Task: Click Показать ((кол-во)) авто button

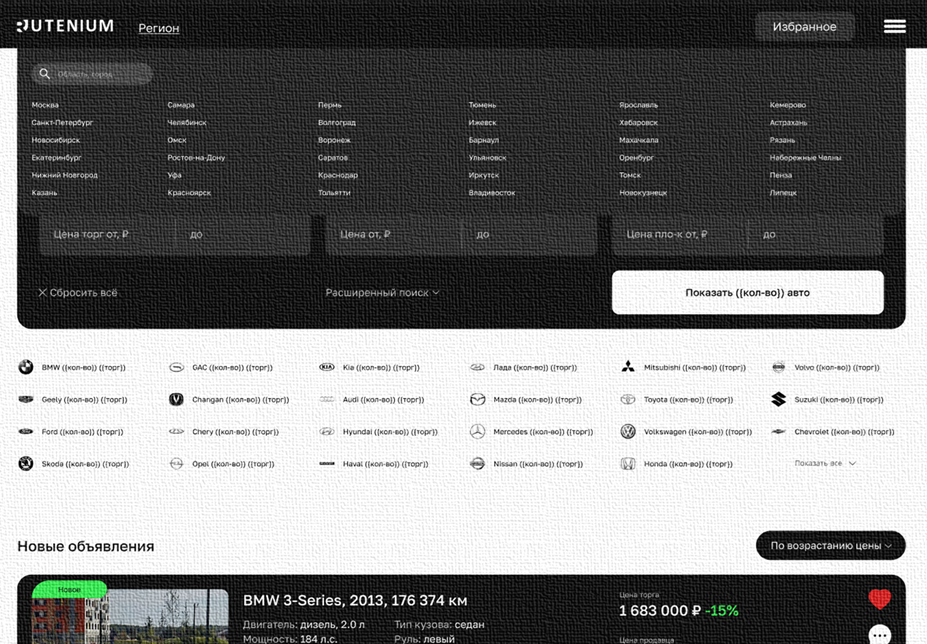Action: pos(748,293)
